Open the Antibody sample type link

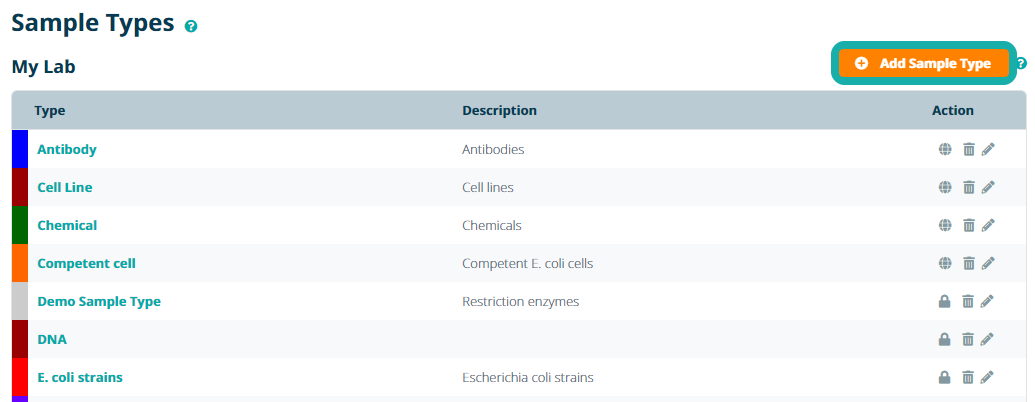pos(67,149)
